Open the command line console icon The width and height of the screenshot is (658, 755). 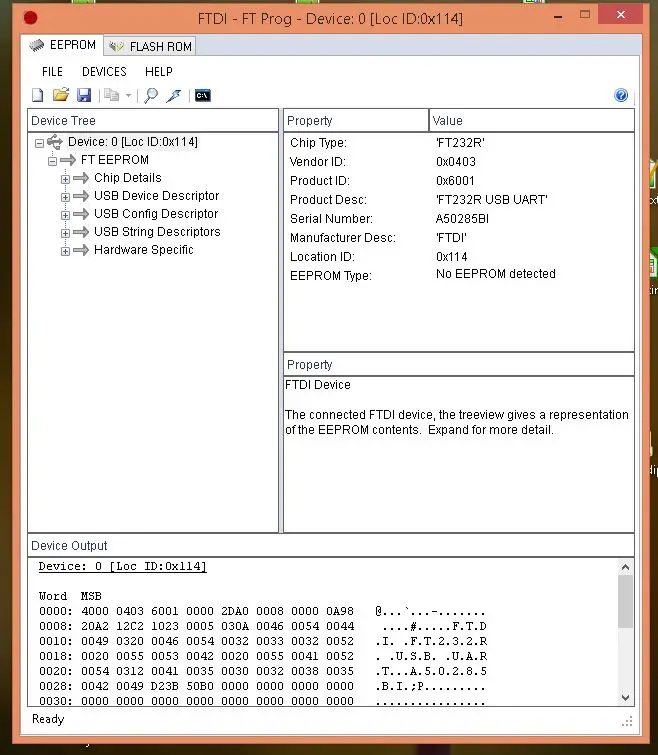(203, 95)
